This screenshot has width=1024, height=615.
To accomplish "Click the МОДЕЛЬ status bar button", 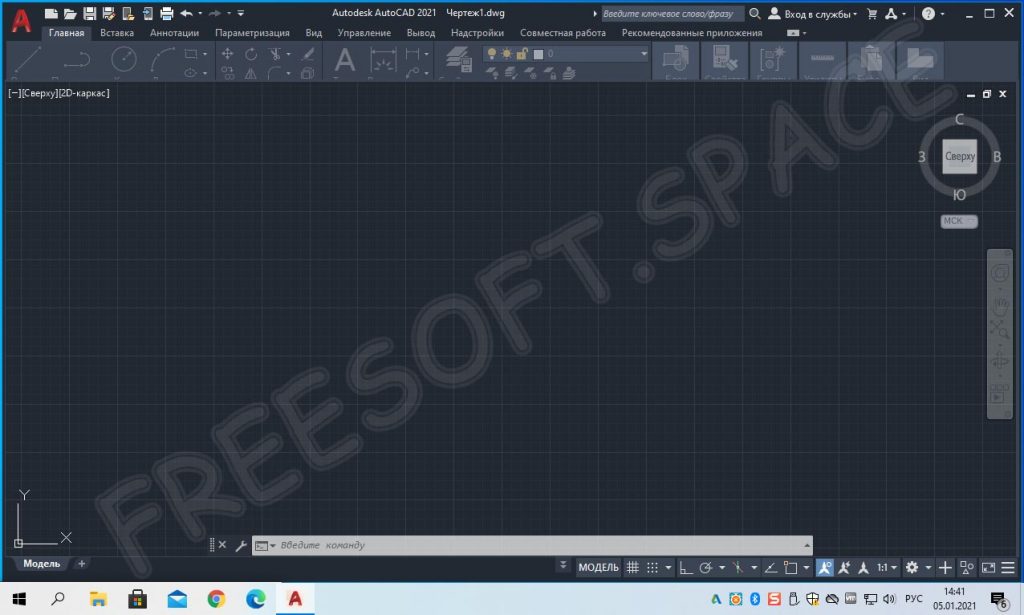I will point(598,567).
